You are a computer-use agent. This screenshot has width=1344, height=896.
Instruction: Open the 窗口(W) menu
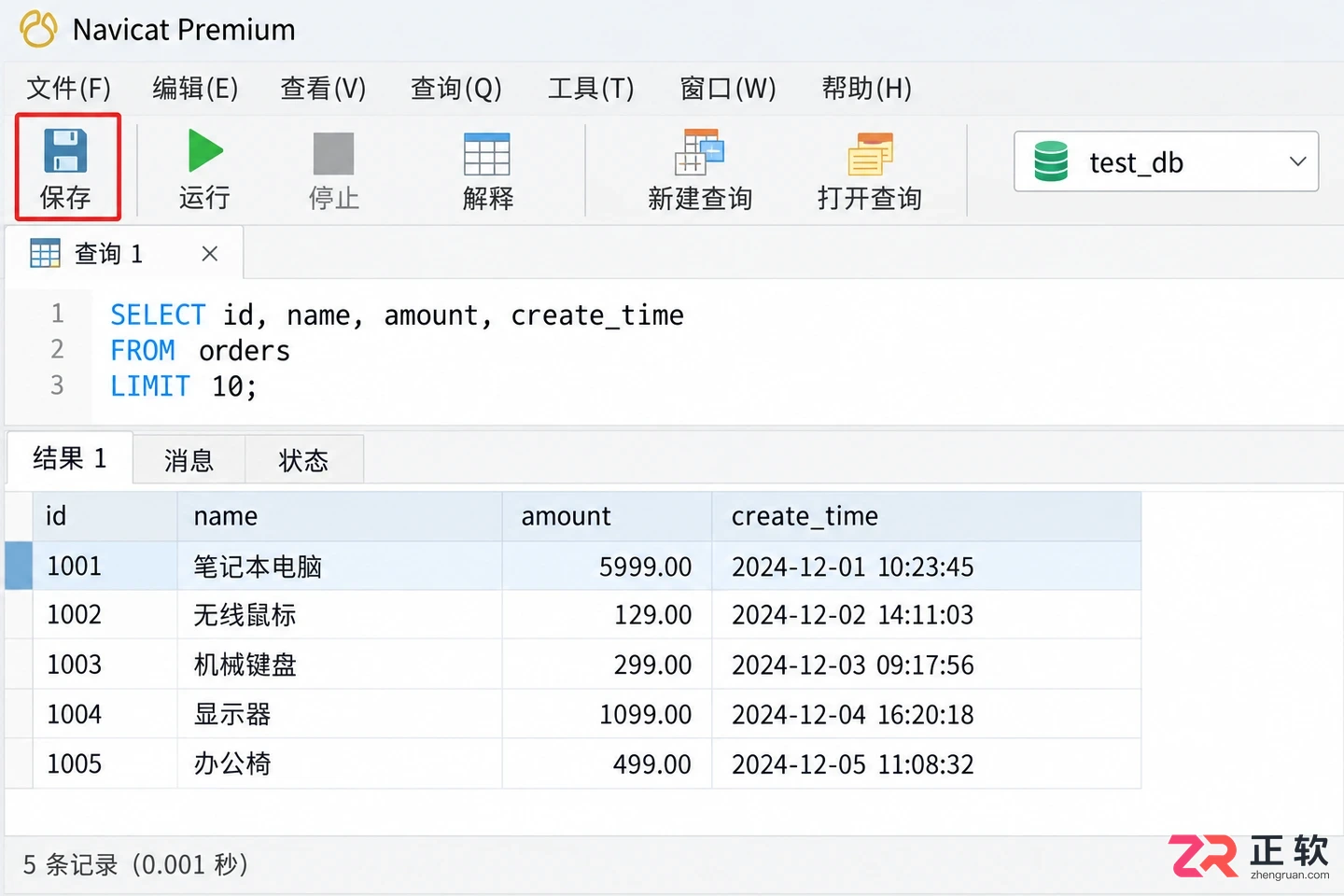728,89
